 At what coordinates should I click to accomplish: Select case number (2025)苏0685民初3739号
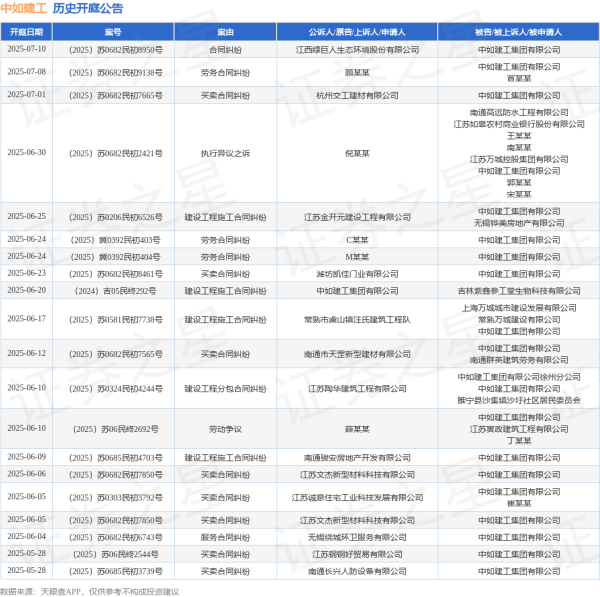pos(116,571)
